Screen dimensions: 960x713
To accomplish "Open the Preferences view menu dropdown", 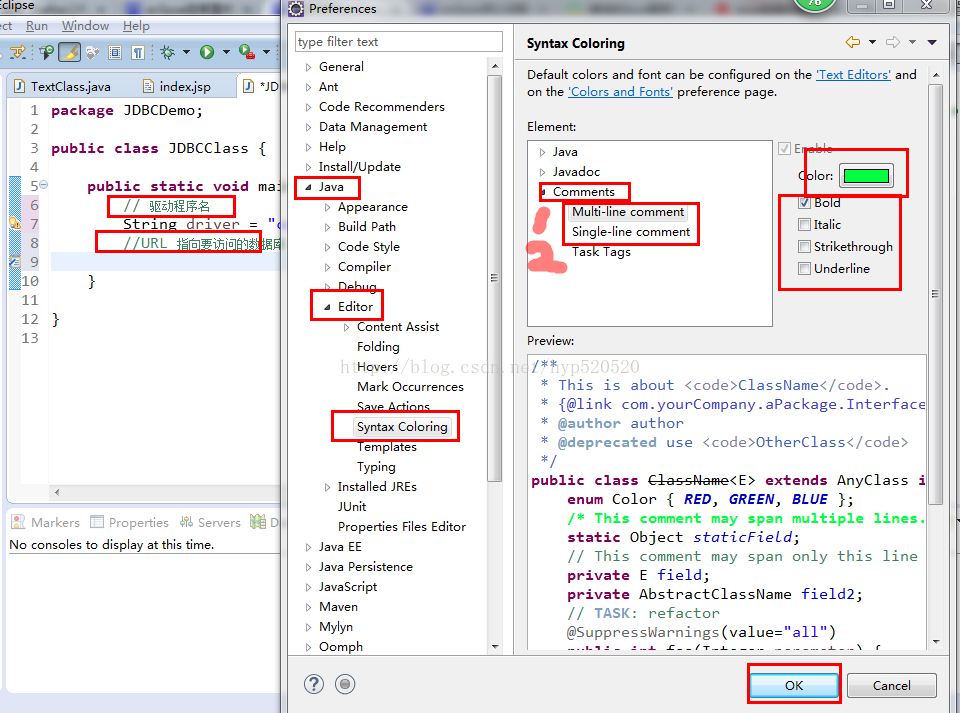I will tap(932, 42).
